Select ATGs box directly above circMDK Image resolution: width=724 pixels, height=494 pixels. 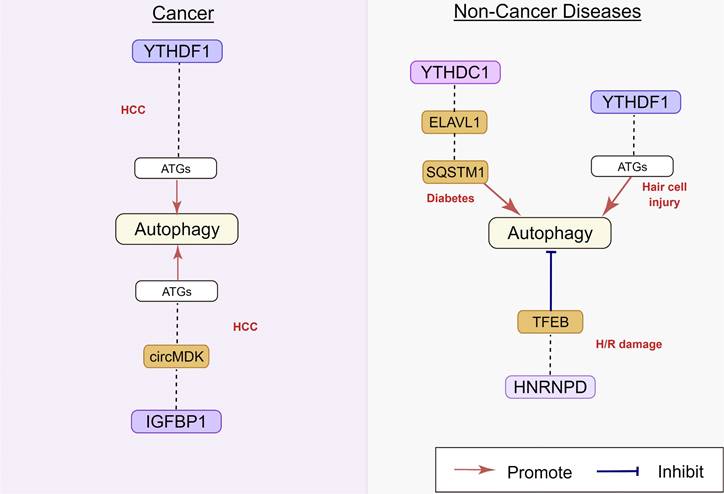(x=176, y=291)
